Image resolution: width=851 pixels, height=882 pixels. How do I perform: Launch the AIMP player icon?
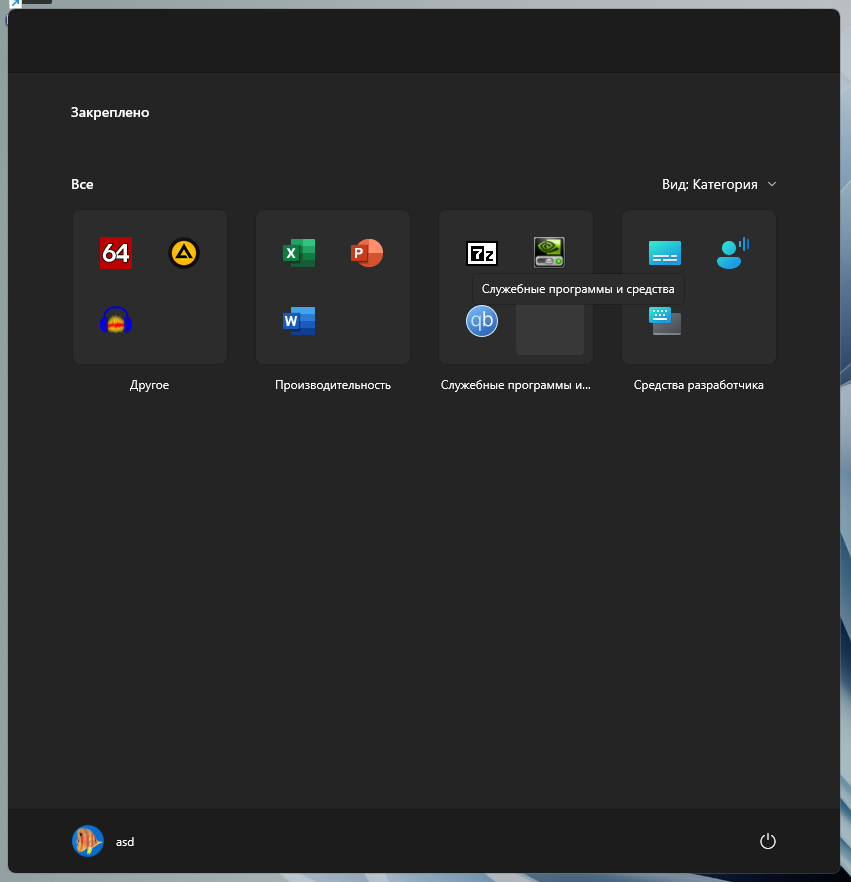[x=184, y=253]
